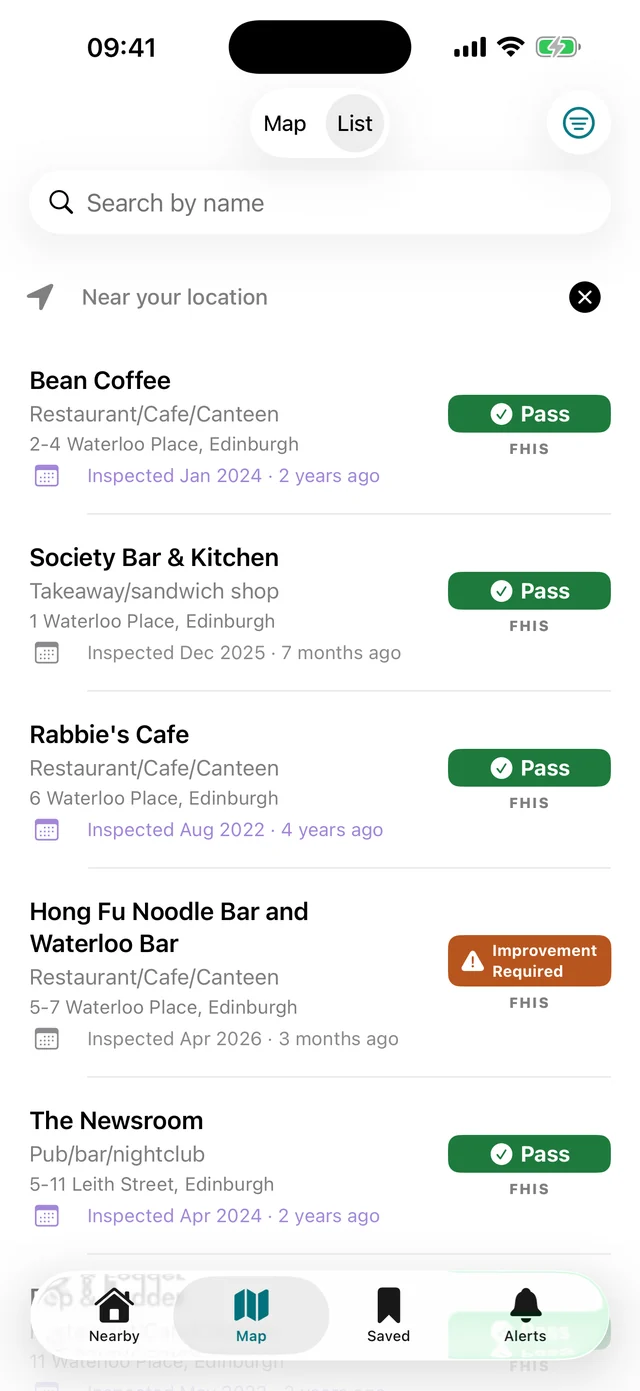Tap Pass badge for Rabbie's Cafe

(x=529, y=768)
